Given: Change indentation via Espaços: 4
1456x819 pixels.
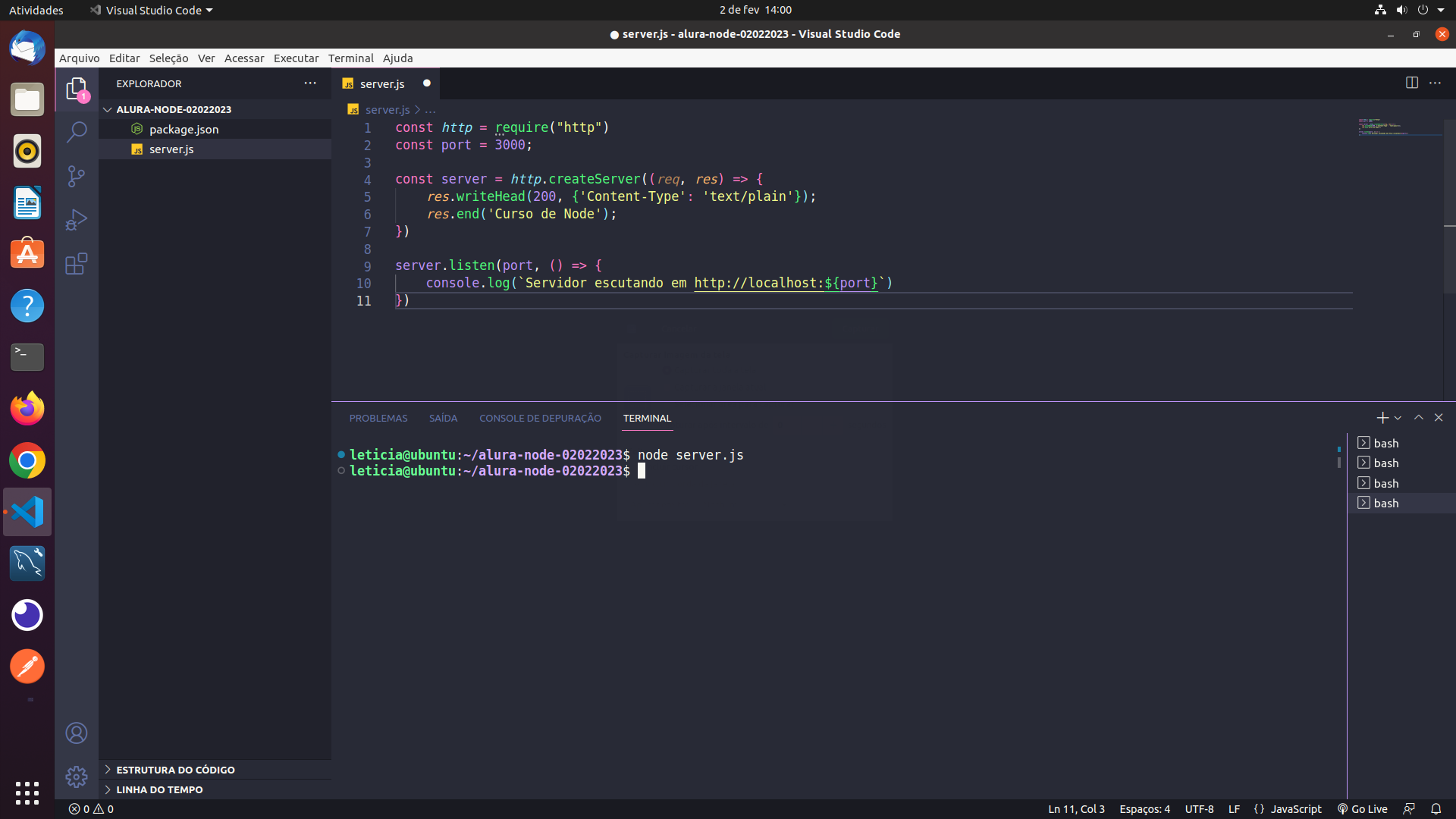Looking at the screenshot, I should (1144, 809).
